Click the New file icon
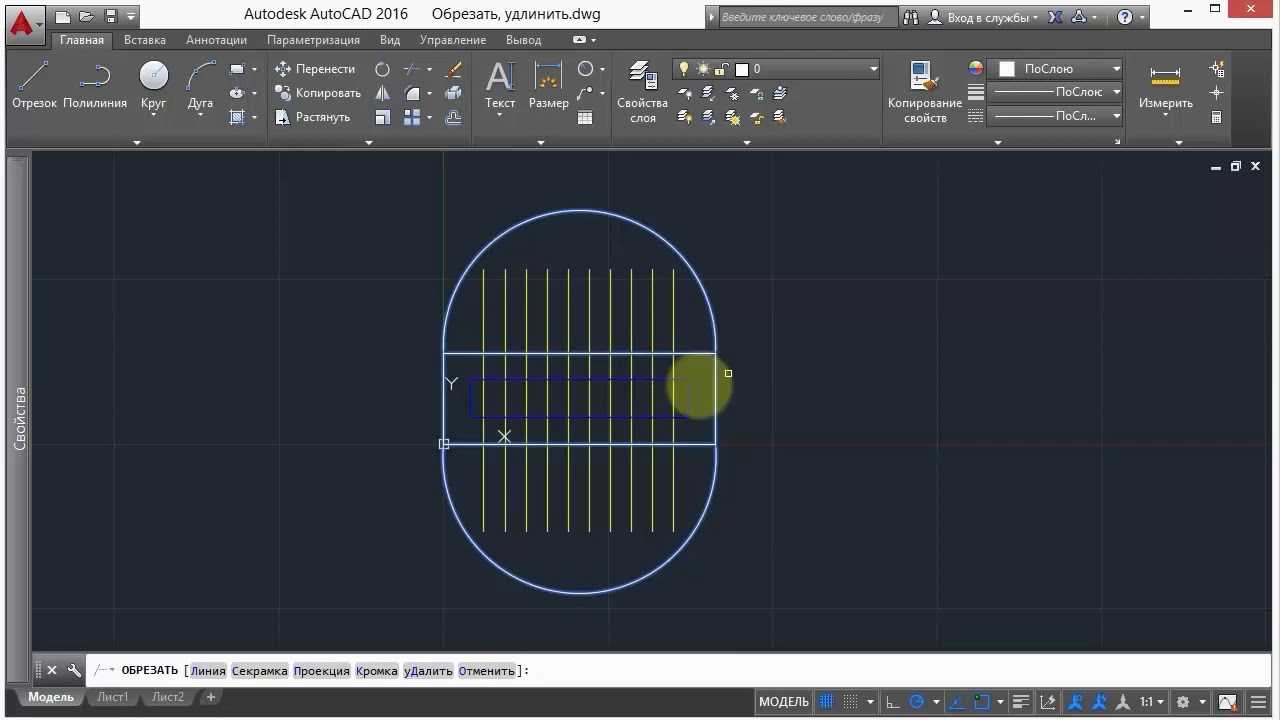 pos(63,16)
